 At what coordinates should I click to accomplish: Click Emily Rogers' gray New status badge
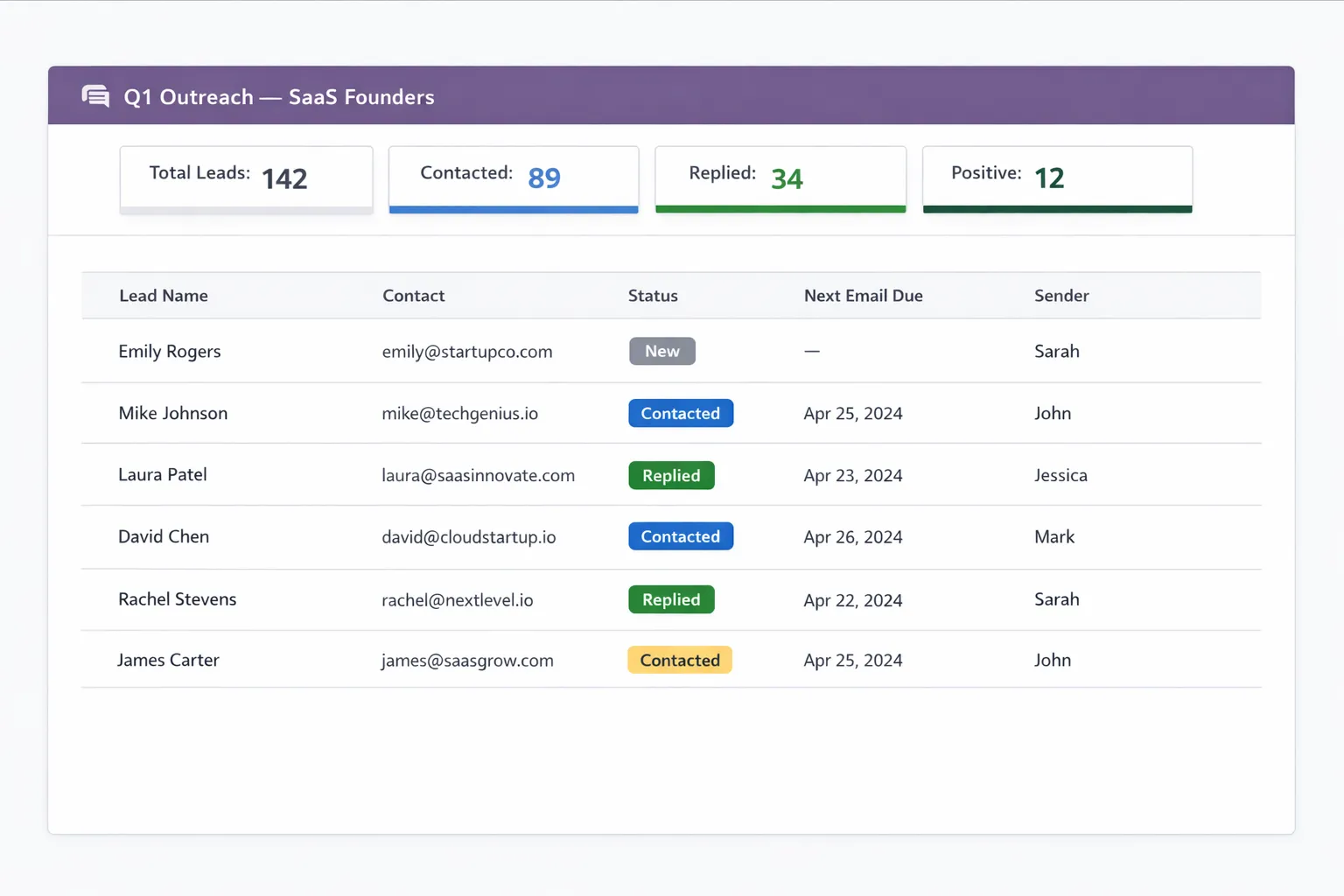[662, 351]
